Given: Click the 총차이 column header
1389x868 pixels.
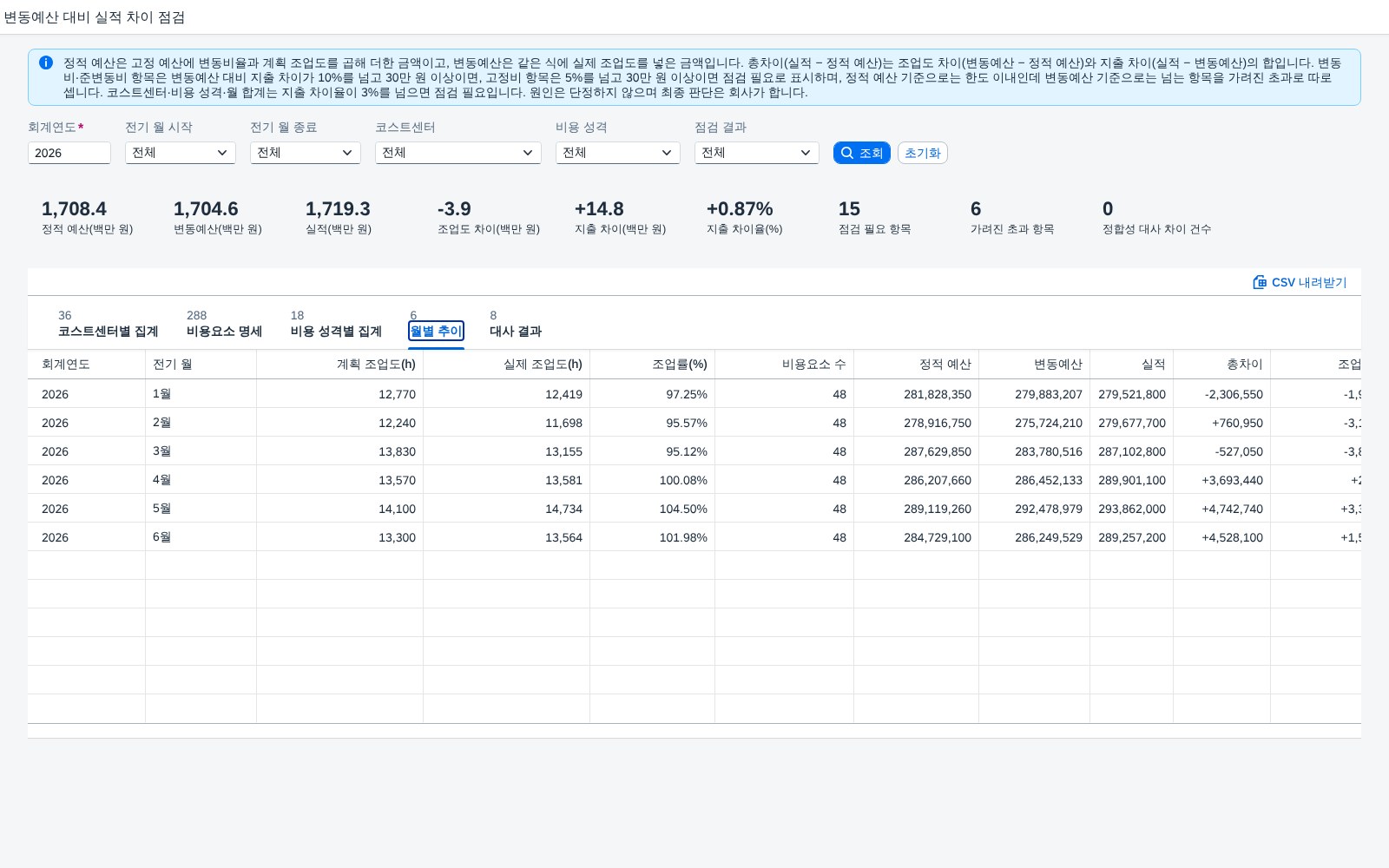Looking at the screenshot, I should point(1222,365).
